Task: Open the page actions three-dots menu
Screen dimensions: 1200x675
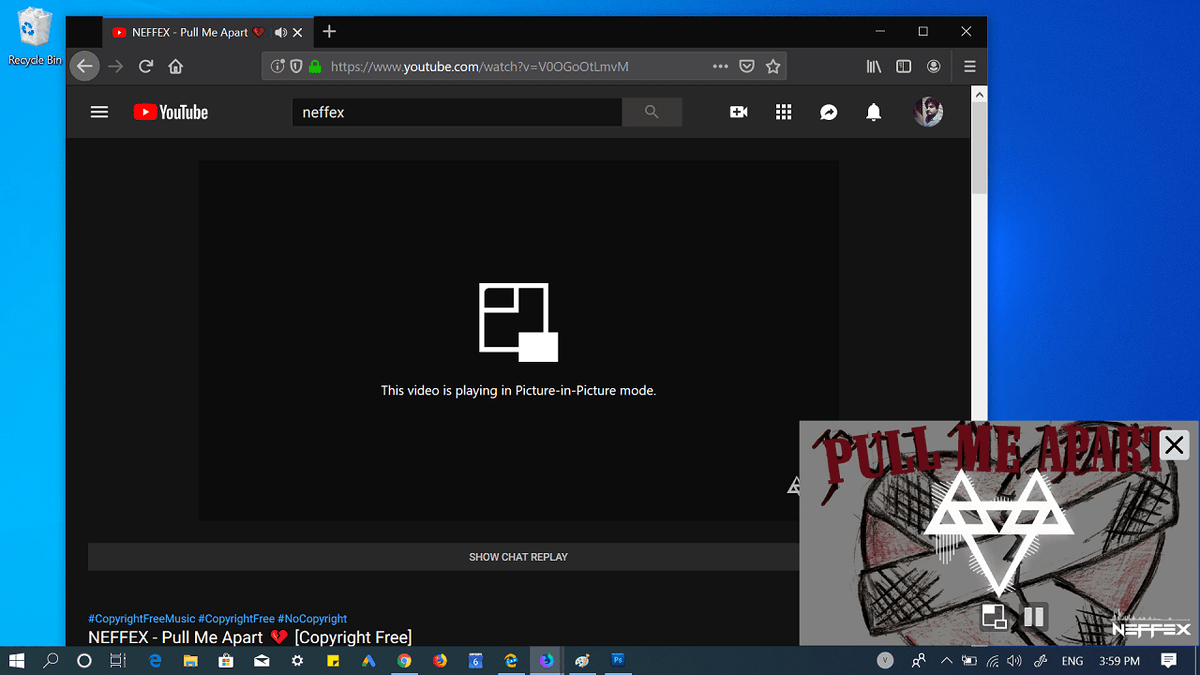Action: [720, 66]
